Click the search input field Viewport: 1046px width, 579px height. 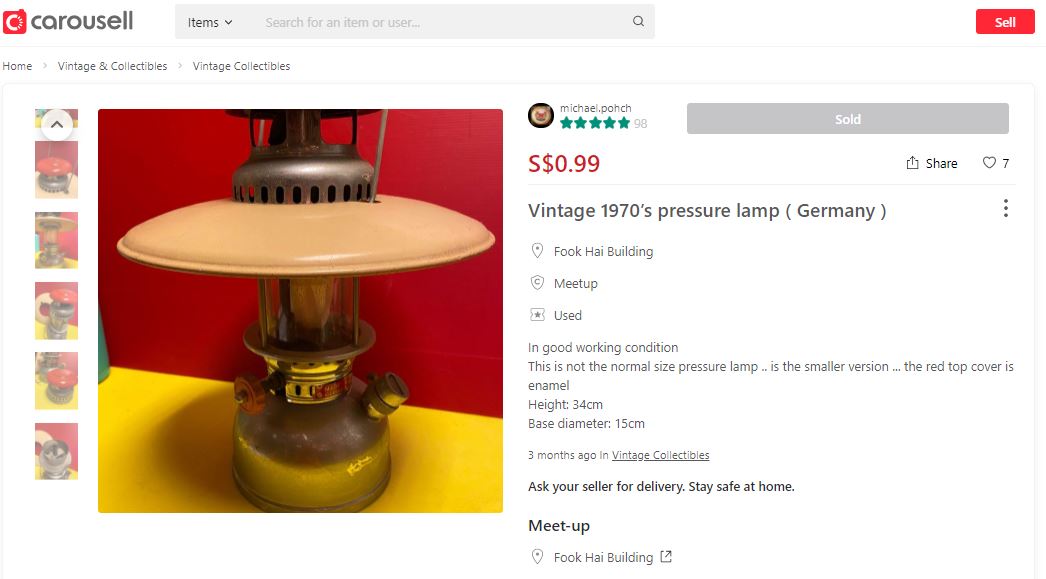(444, 22)
